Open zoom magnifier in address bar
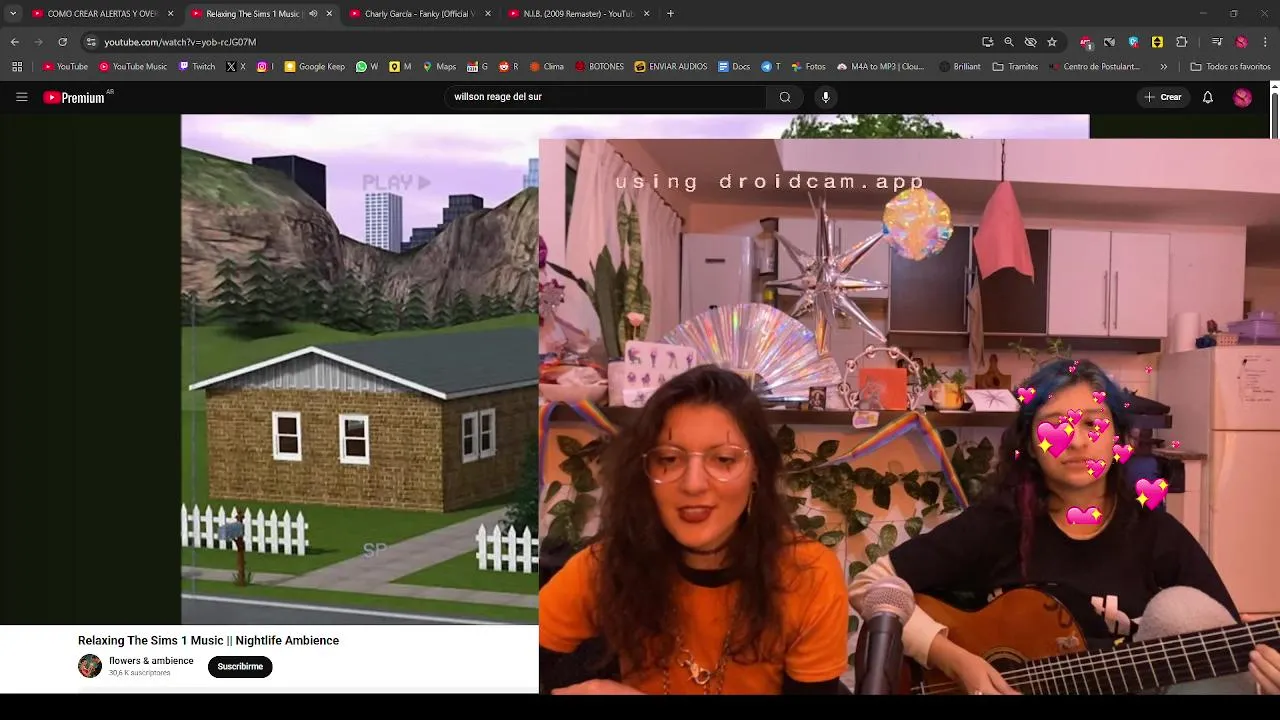This screenshot has height=720, width=1280. [1009, 42]
